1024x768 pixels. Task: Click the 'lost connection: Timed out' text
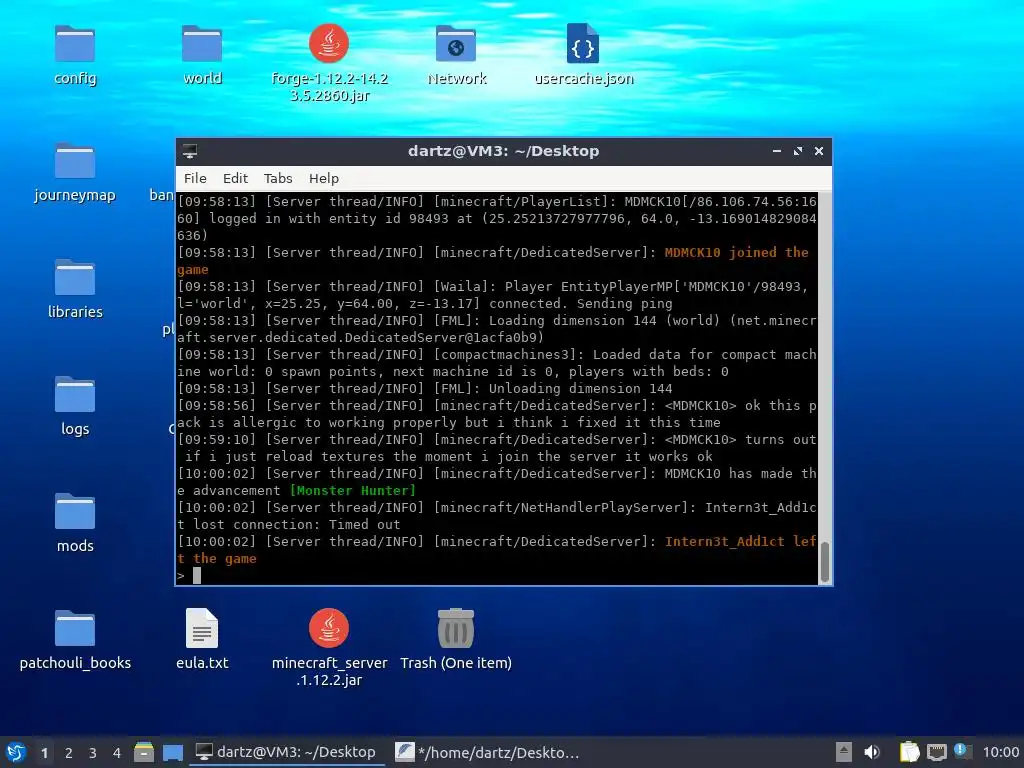pyautogui.click(x=296, y=524)
